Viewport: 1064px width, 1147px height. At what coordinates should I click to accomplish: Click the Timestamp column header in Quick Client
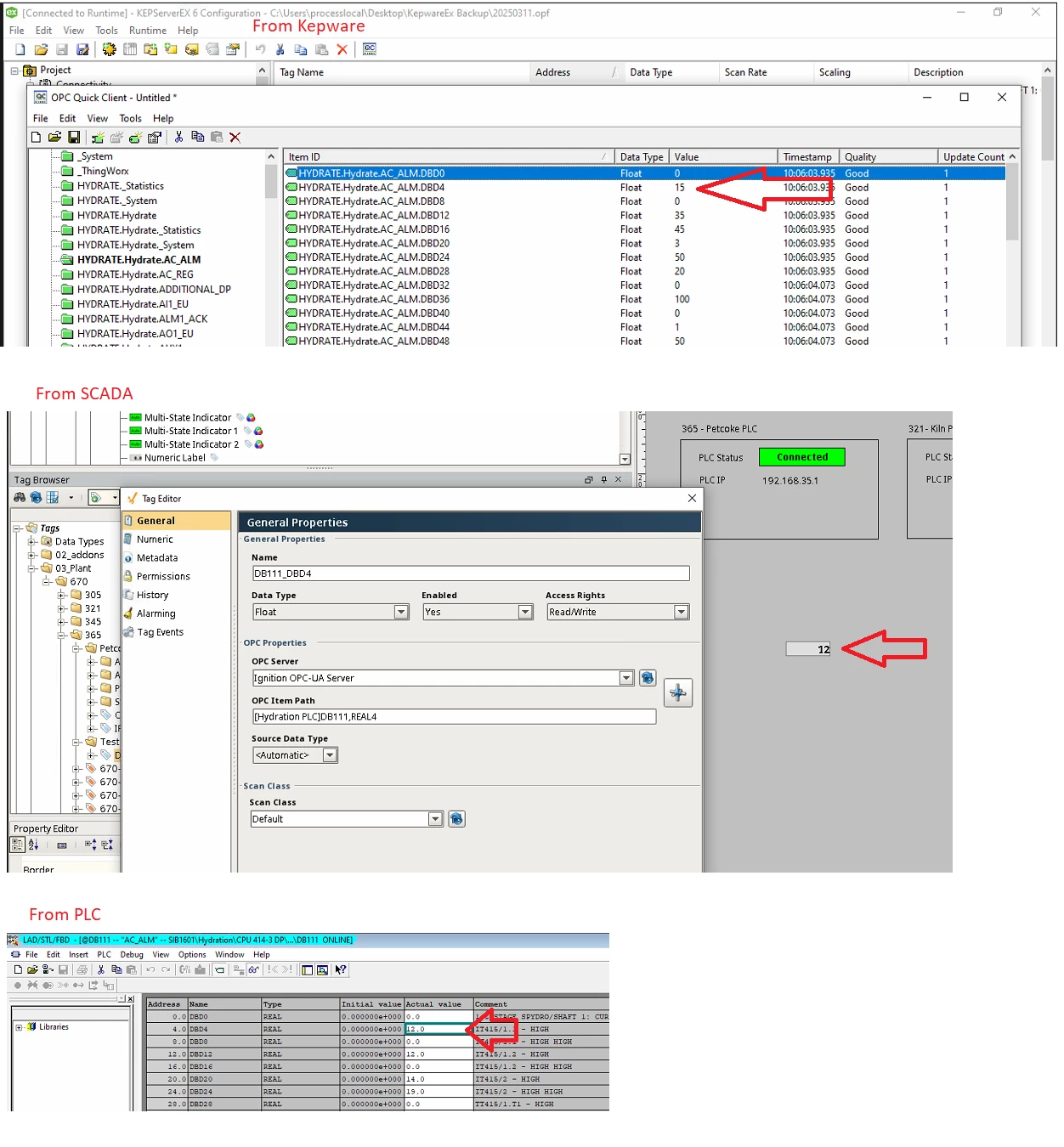[x=807, y=157]
